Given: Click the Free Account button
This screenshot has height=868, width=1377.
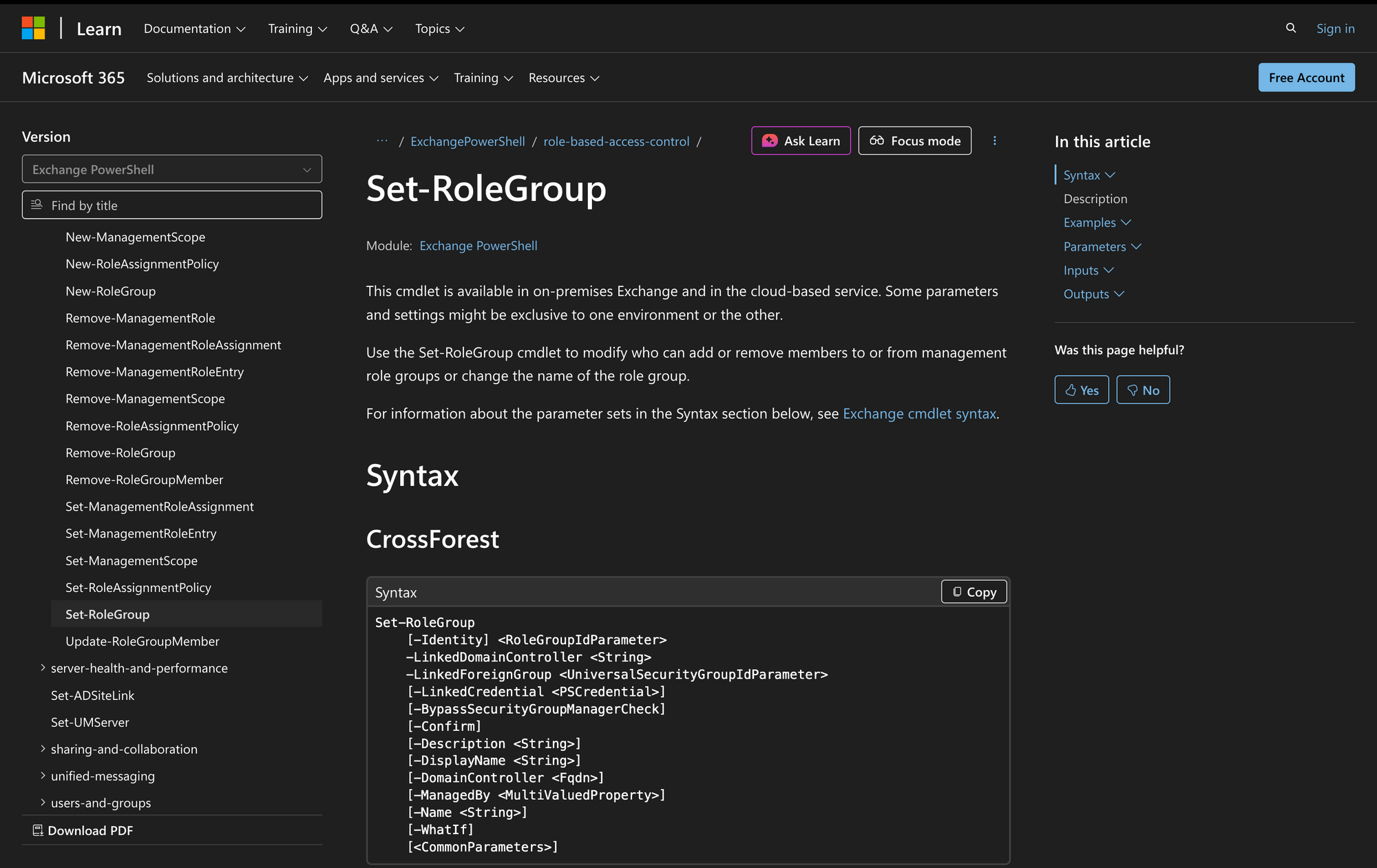Looking at the screenshot, I should tap(1306, 77).
